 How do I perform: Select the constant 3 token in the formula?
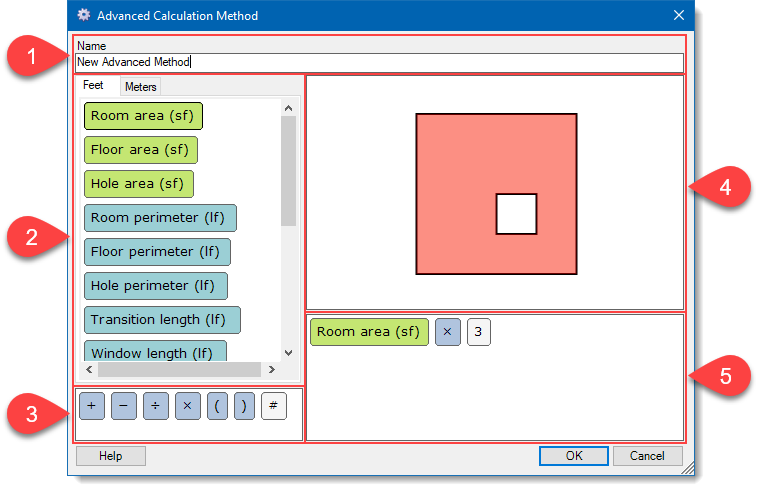[478, 332]
